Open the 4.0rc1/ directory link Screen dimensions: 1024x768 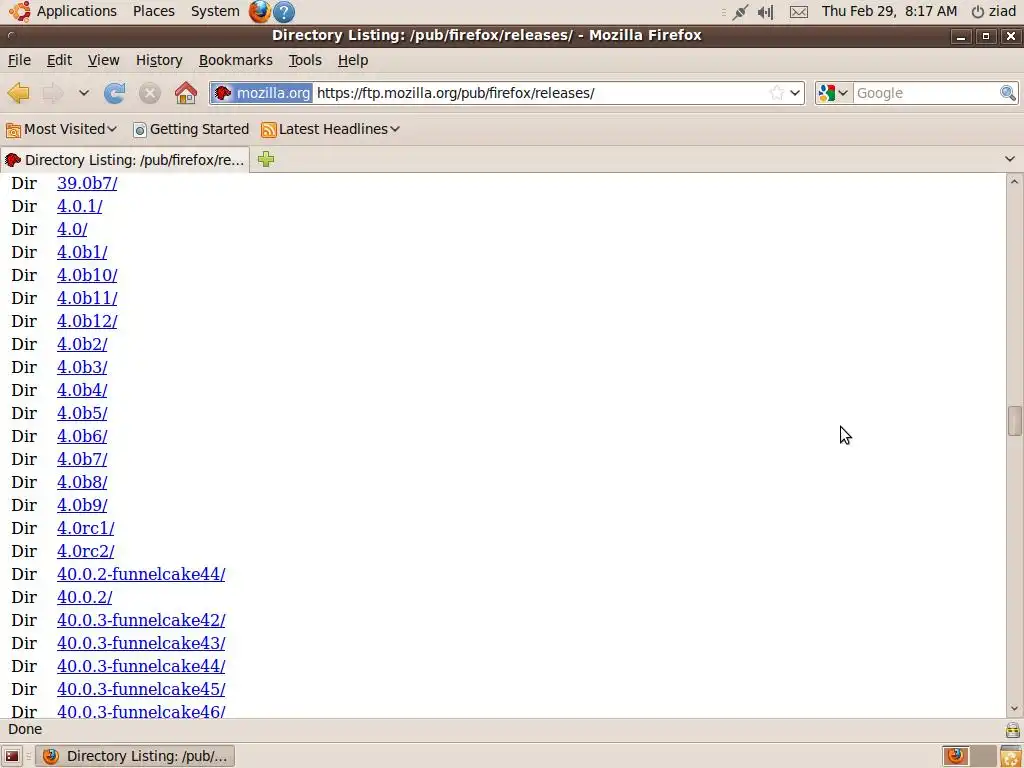pyautogui.click(x=86, y=528)
